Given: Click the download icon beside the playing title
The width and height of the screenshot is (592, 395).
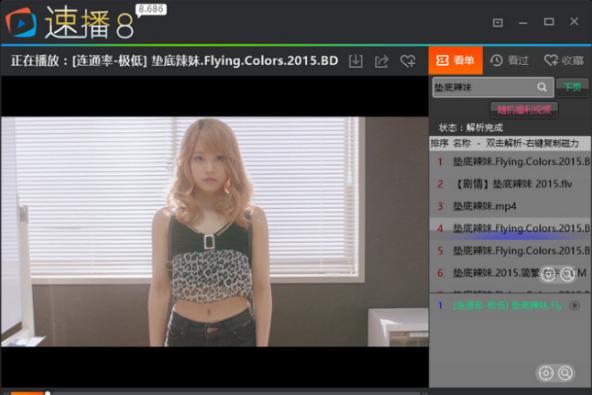Looking at the screenshot, I should coord(356,61).
